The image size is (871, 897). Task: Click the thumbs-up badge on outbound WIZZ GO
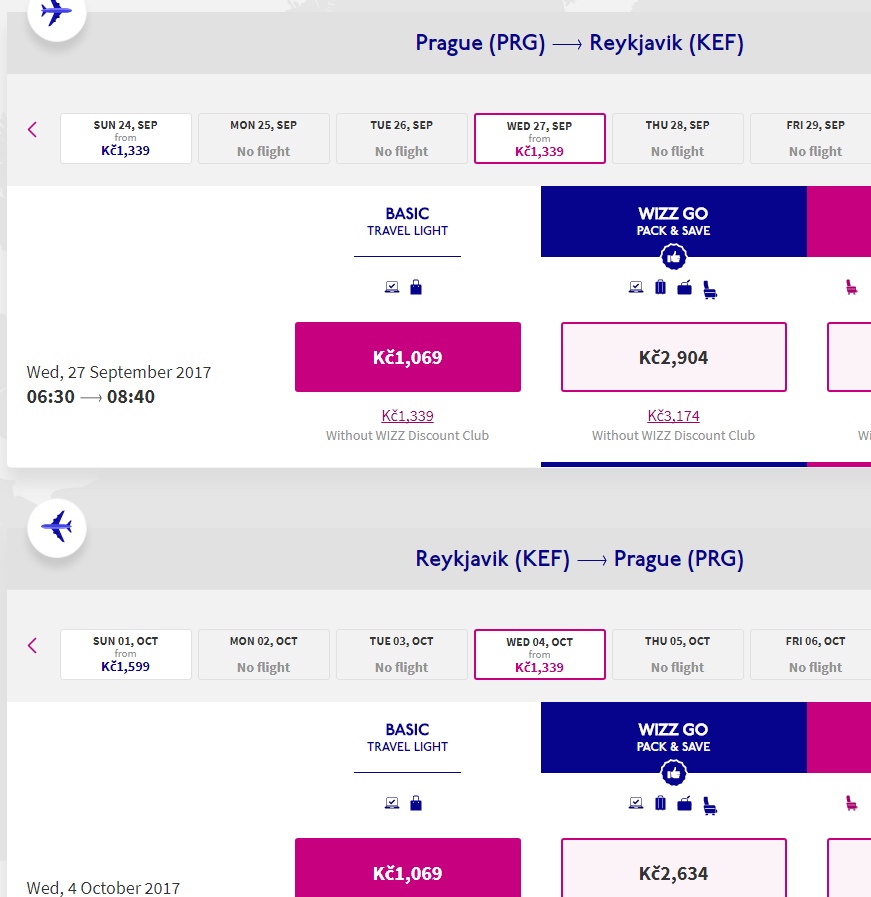point(673,257)
